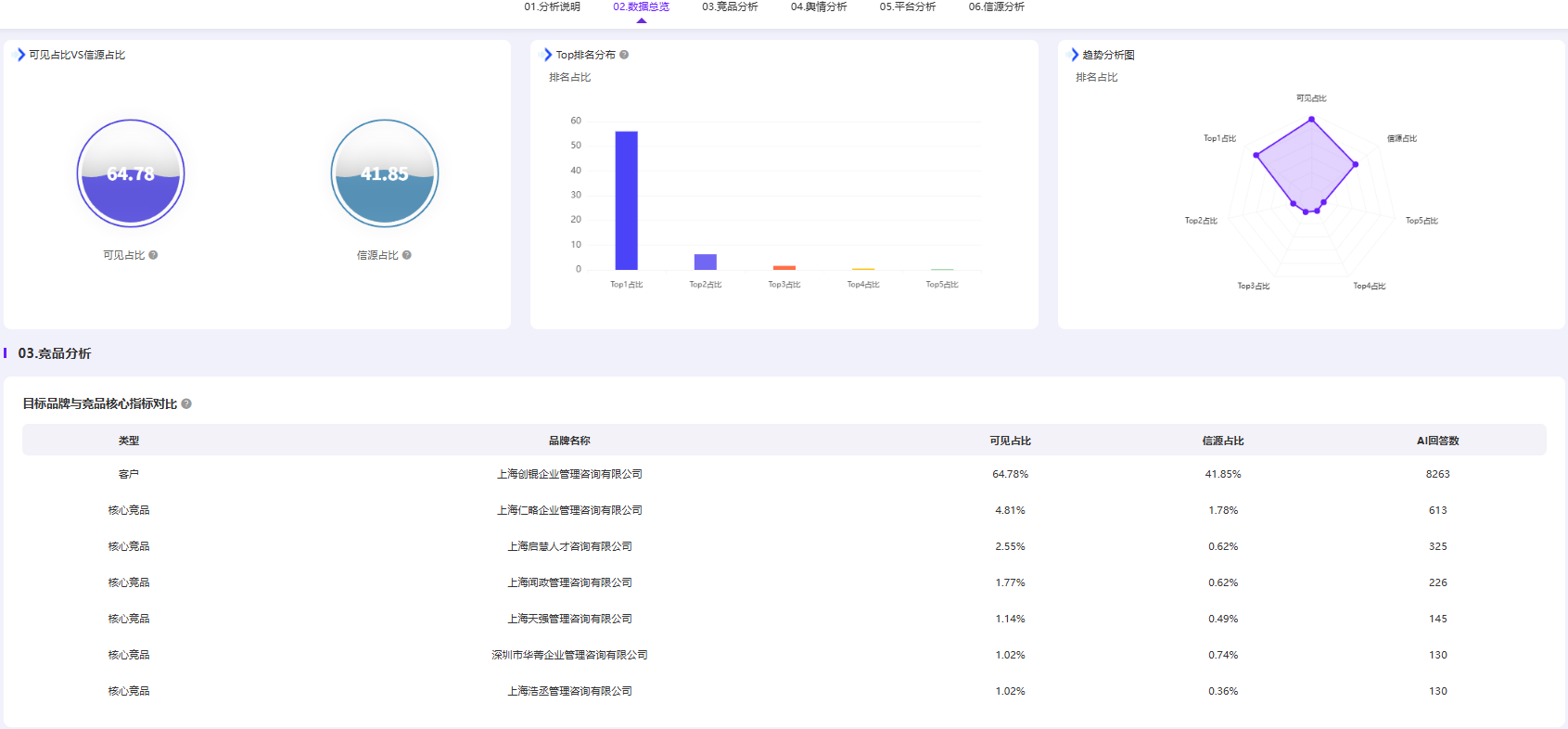The width and height of the screenshot is (1568, 729).
Task: Click the Top4占比 label under the bar chart
Action: 863,285
